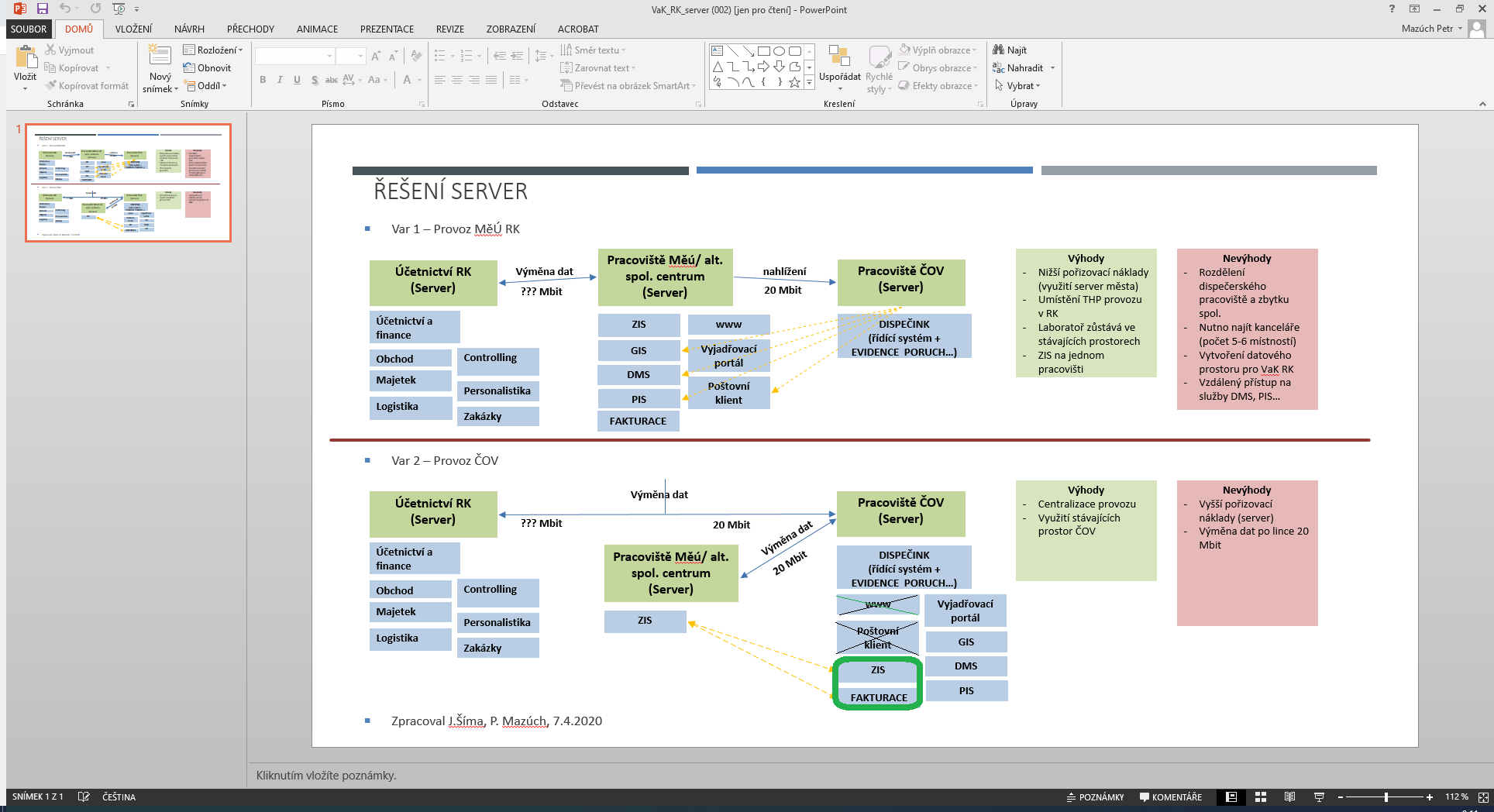Switch to the ZOBRAZENÍ tab
Screen dimensions: 1494x812
(511, 29)
